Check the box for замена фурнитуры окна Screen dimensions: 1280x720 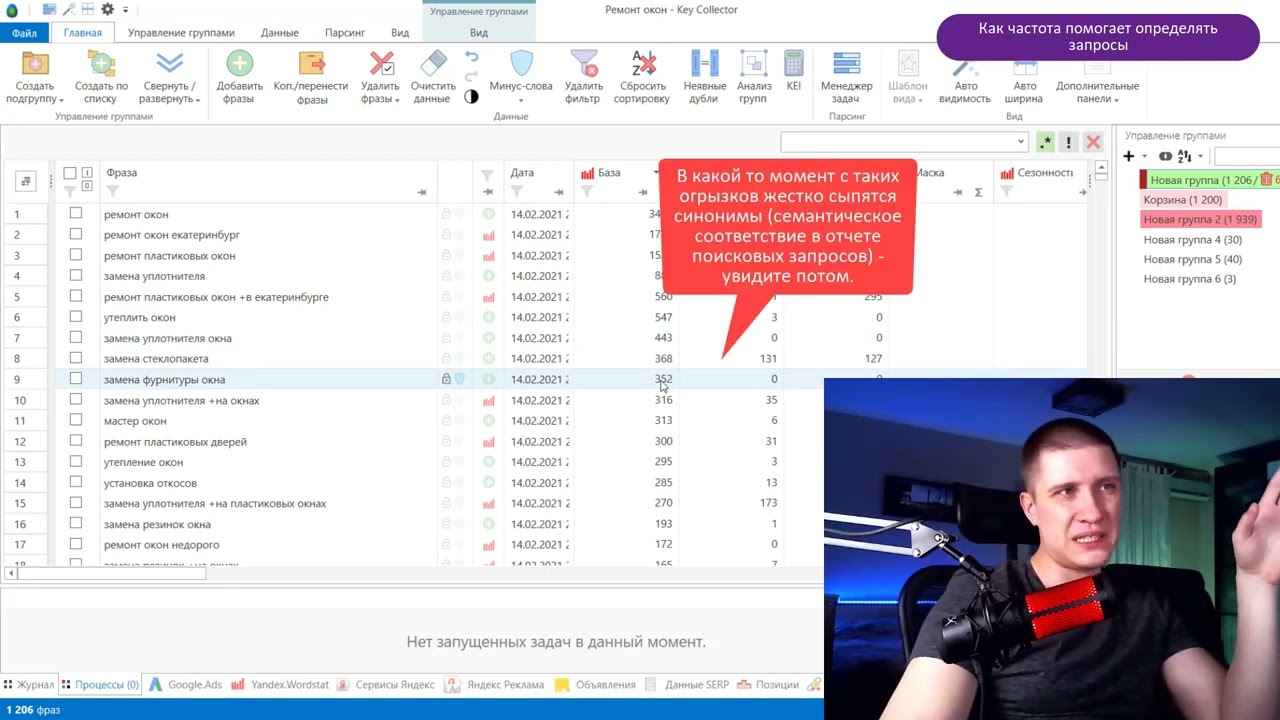pos(75,379)
